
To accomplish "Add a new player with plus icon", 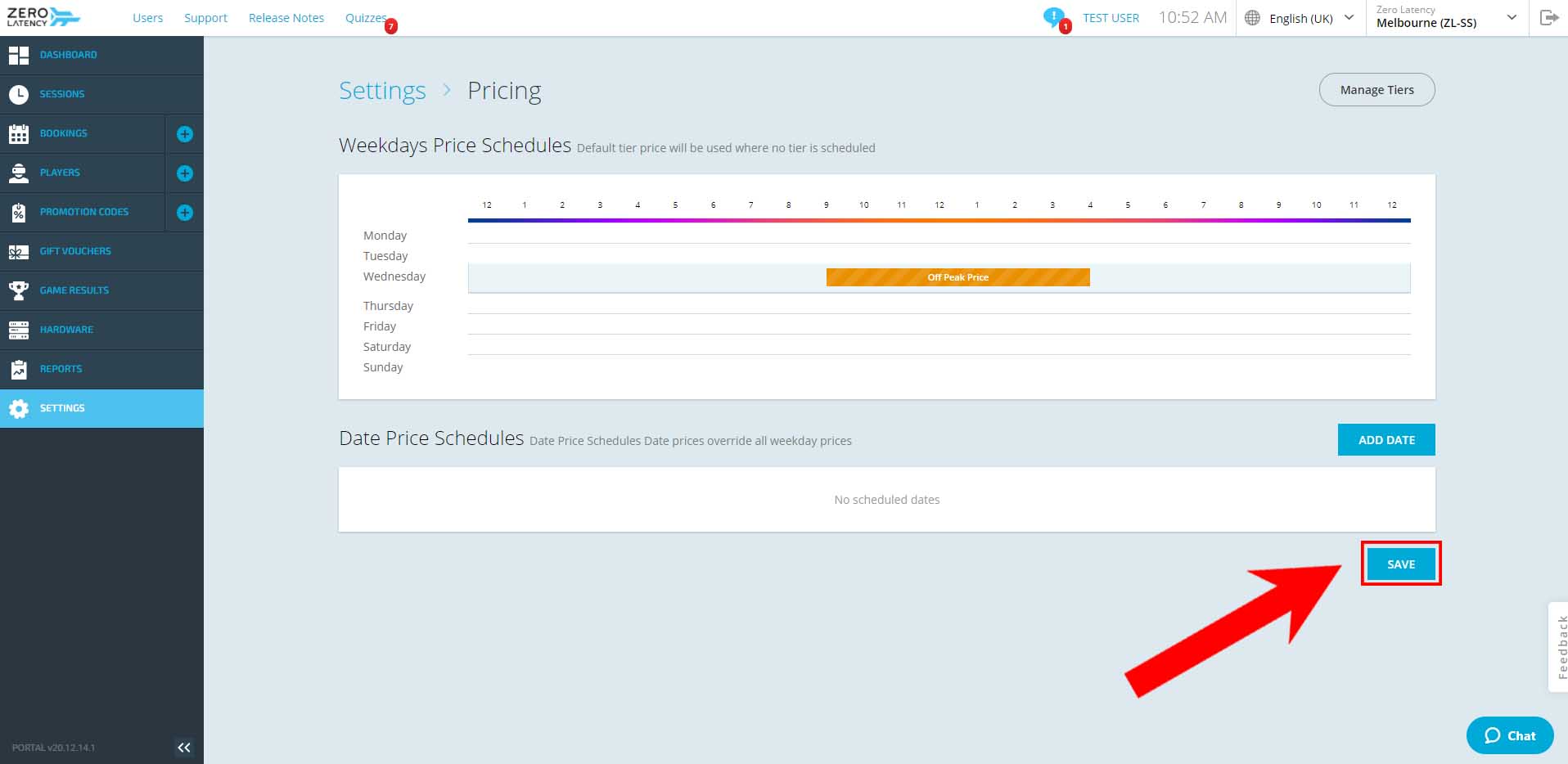I will click(185, 173).
